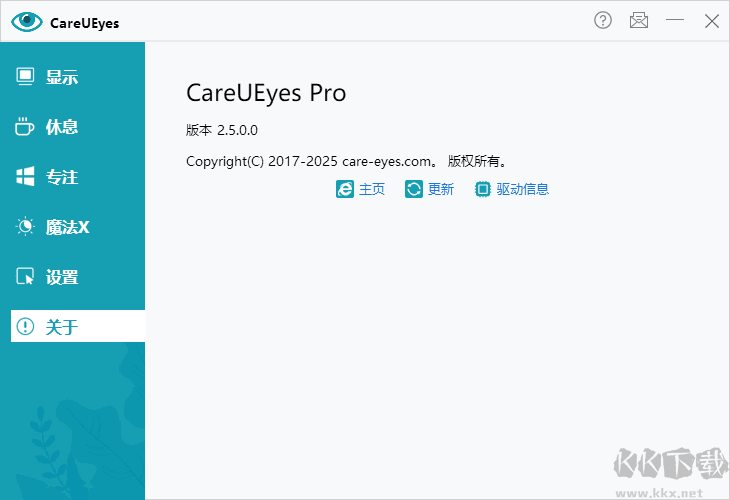Click the chip driver info icon

tap(483, 189)
